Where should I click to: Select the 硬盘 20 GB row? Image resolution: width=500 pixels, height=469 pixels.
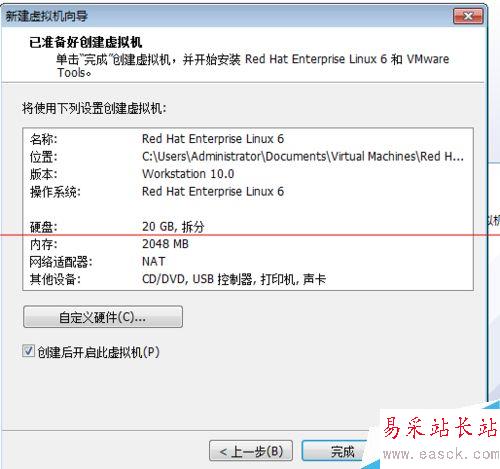pos(248,227)
